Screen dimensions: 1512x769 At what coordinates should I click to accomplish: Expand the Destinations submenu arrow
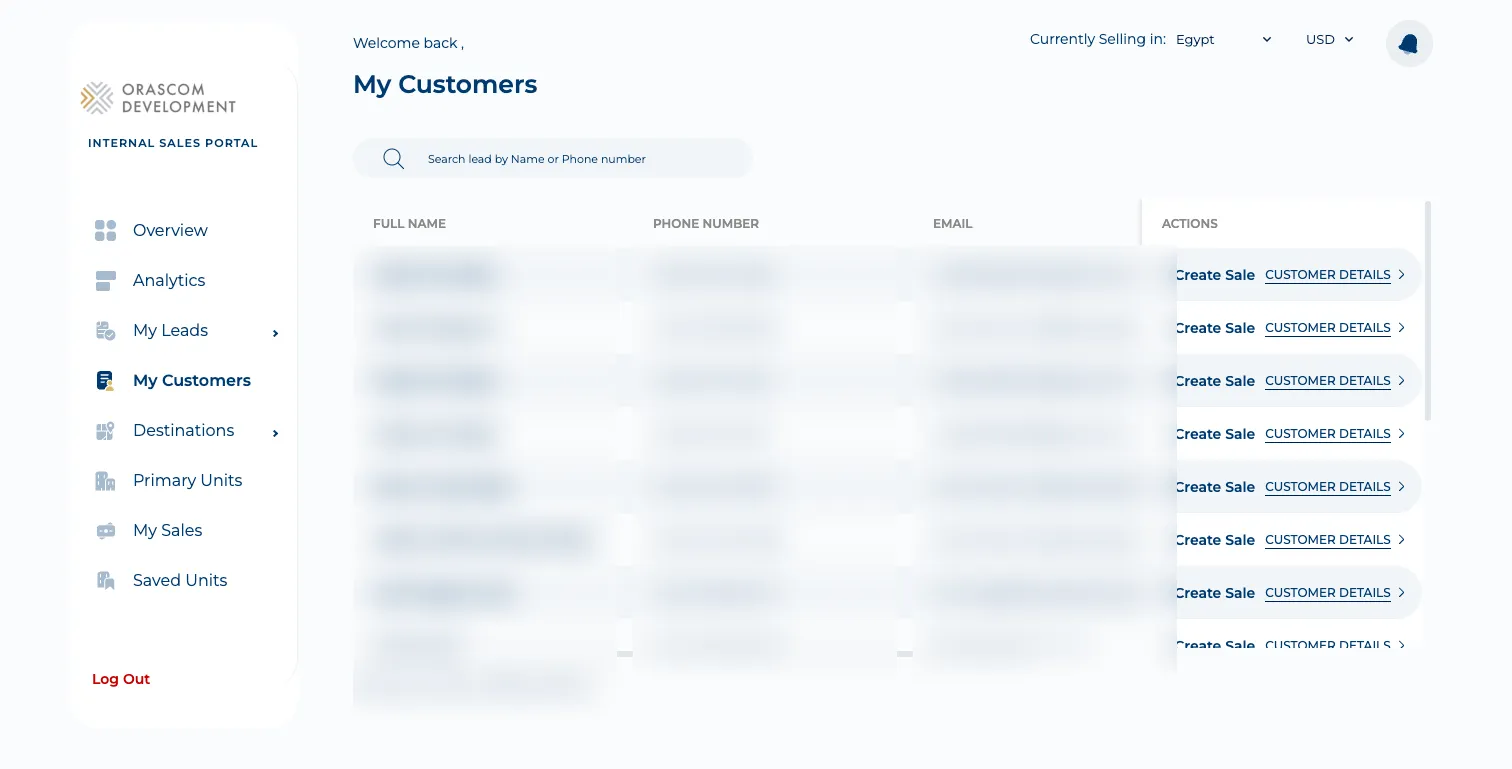point(275,433)
